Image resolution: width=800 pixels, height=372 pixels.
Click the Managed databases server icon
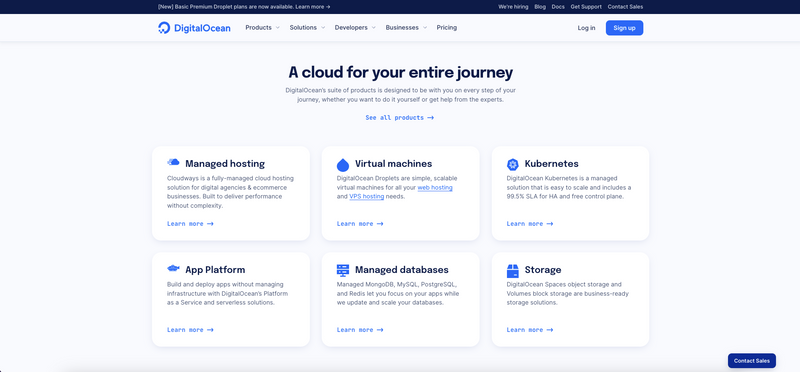[x=343, y=270]
